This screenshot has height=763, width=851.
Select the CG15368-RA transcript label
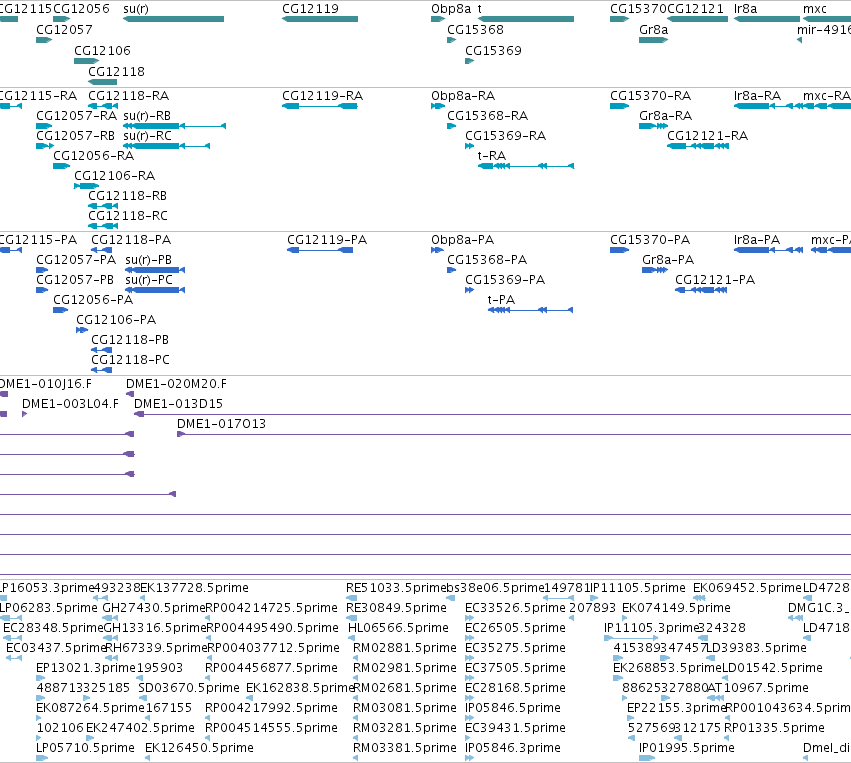click(487, 116)
